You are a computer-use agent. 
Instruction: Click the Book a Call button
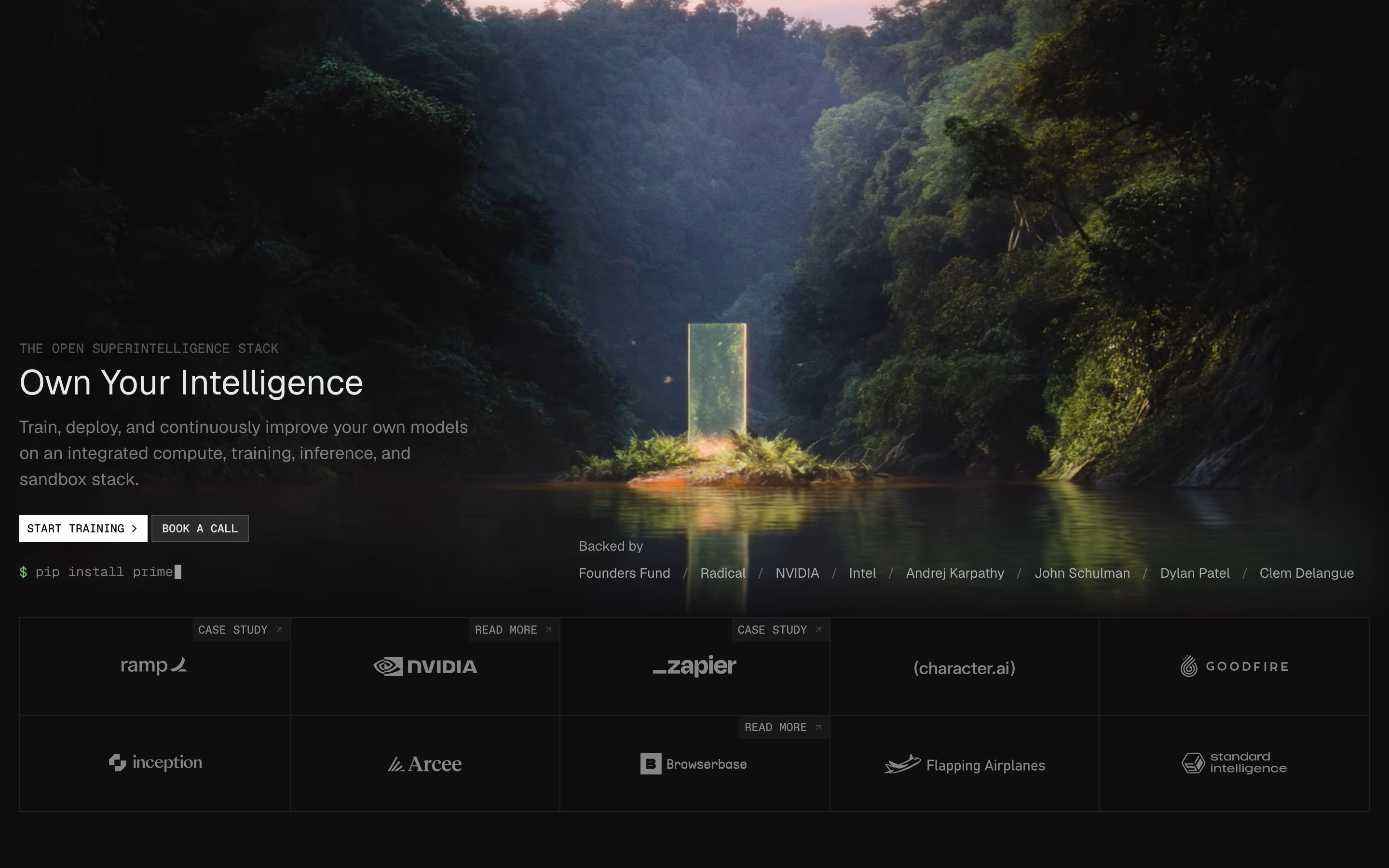(200, 528)
